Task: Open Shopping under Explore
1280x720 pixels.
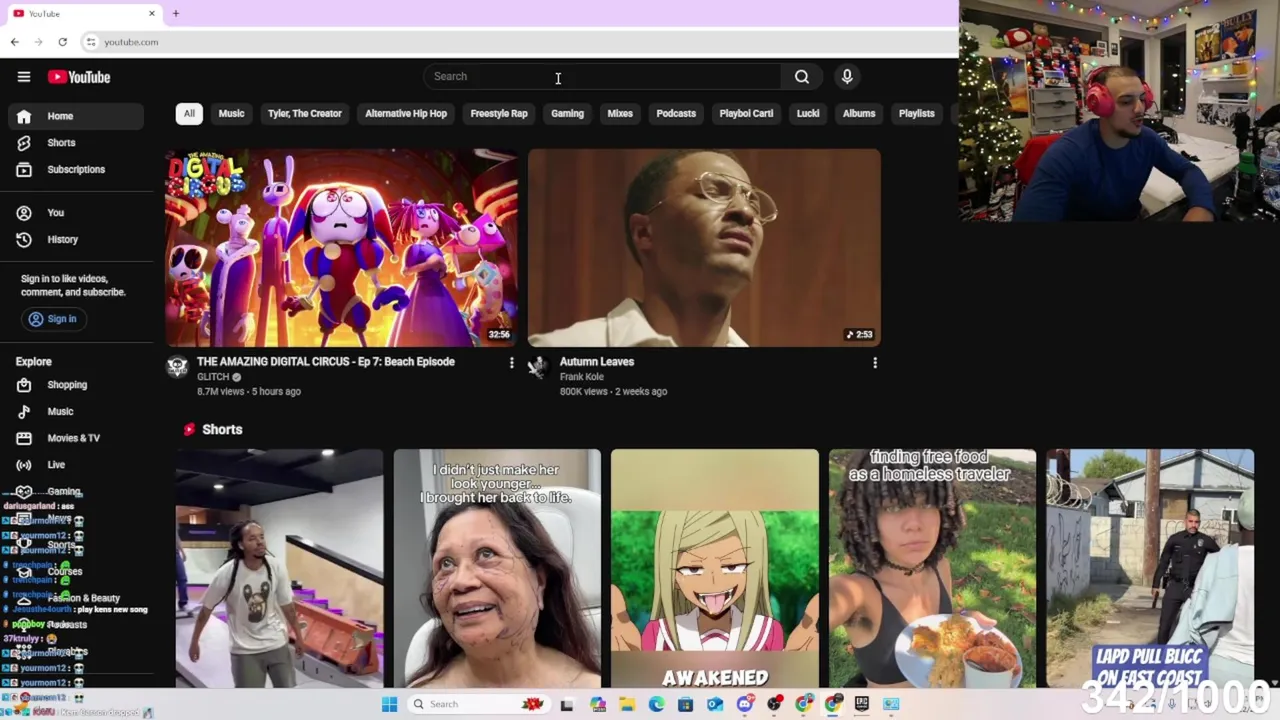Action: tap(76, 385)
